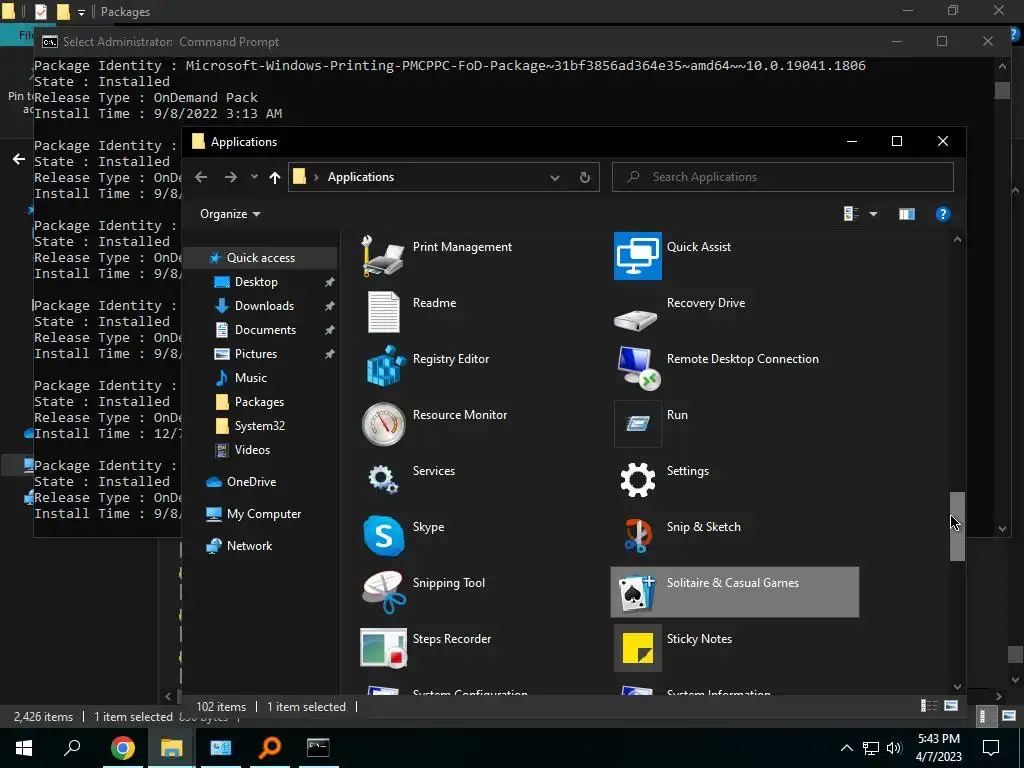Open the Quick Assist app icon
Screen dimensions: 1024x768
coord(637,256)
